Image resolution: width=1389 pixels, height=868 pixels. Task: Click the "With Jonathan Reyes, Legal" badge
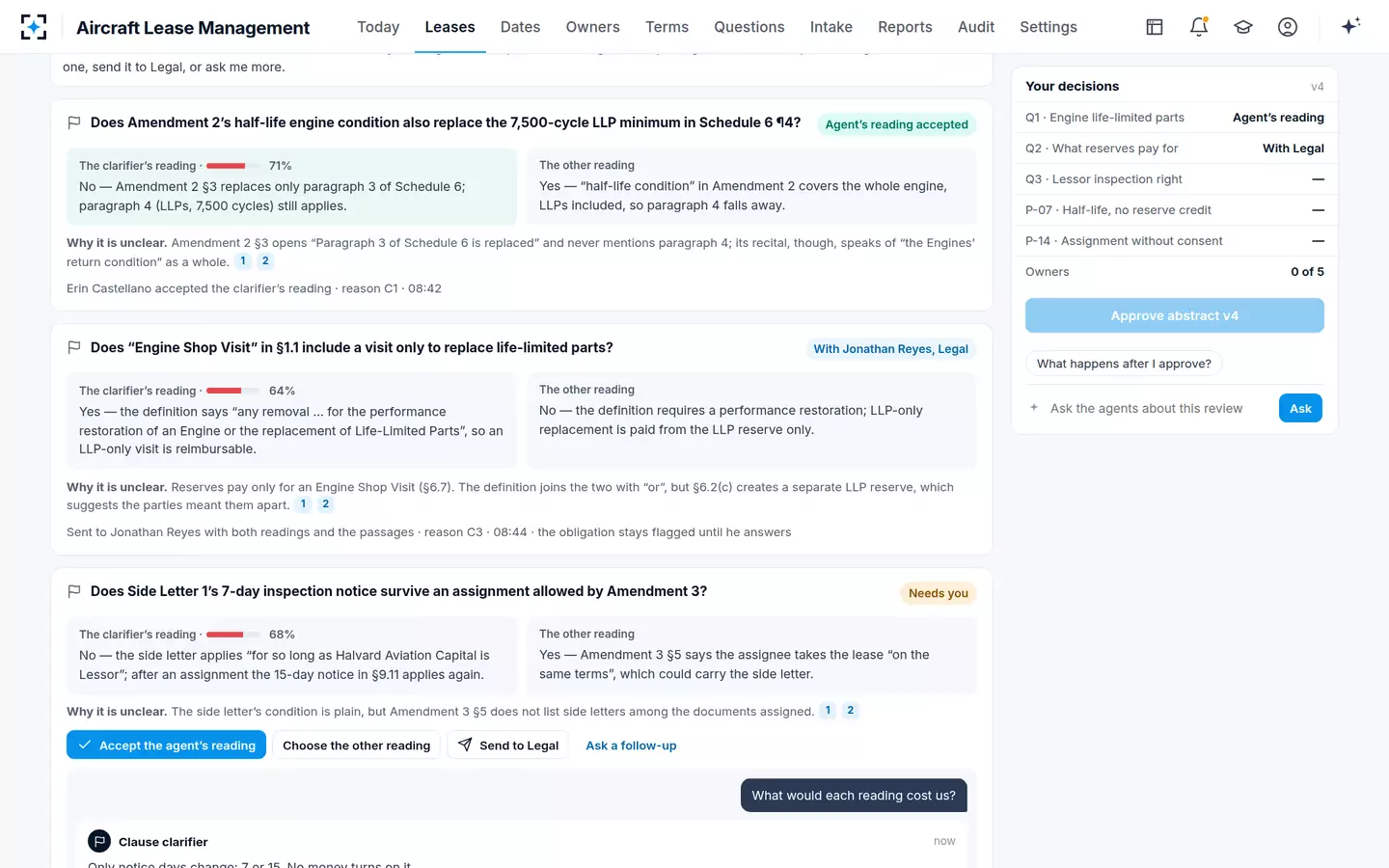coord(890,349)
